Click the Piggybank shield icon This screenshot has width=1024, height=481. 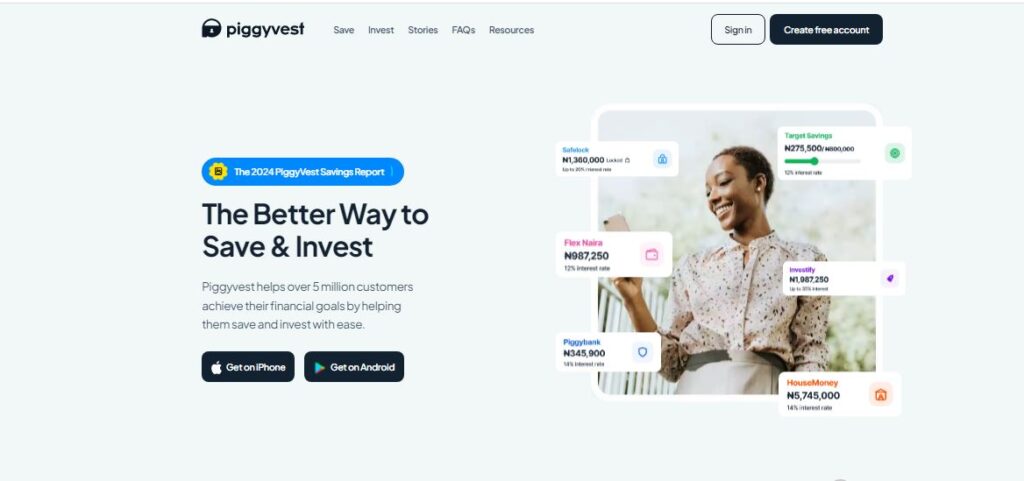[643, 352]
